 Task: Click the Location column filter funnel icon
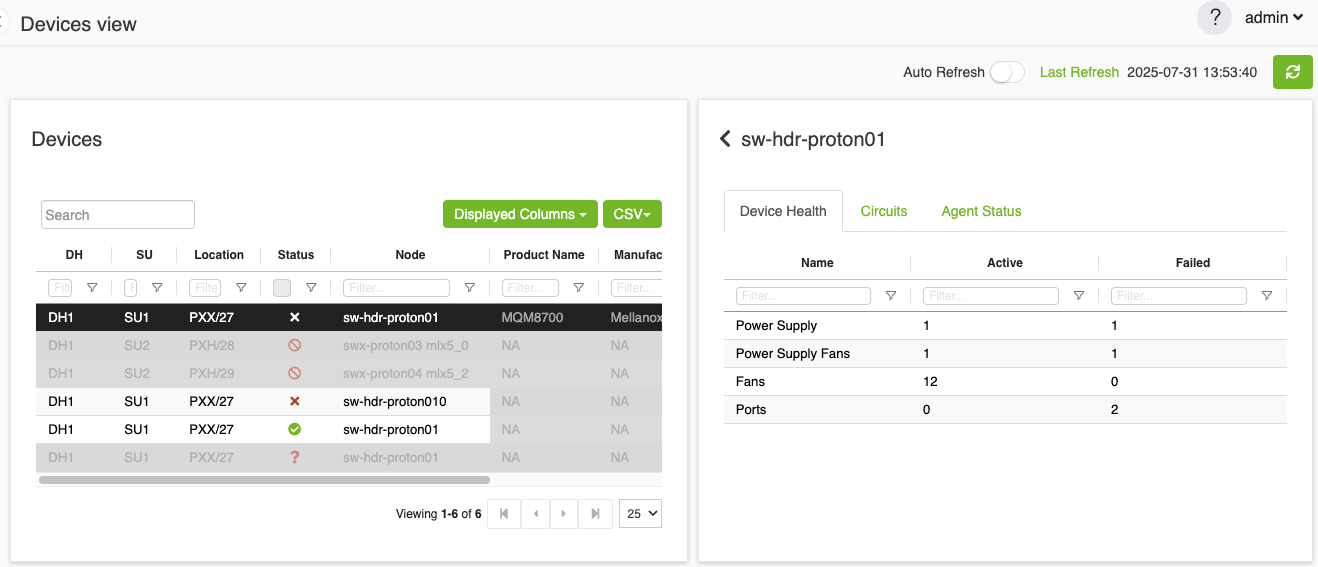(x=241, y=288)
